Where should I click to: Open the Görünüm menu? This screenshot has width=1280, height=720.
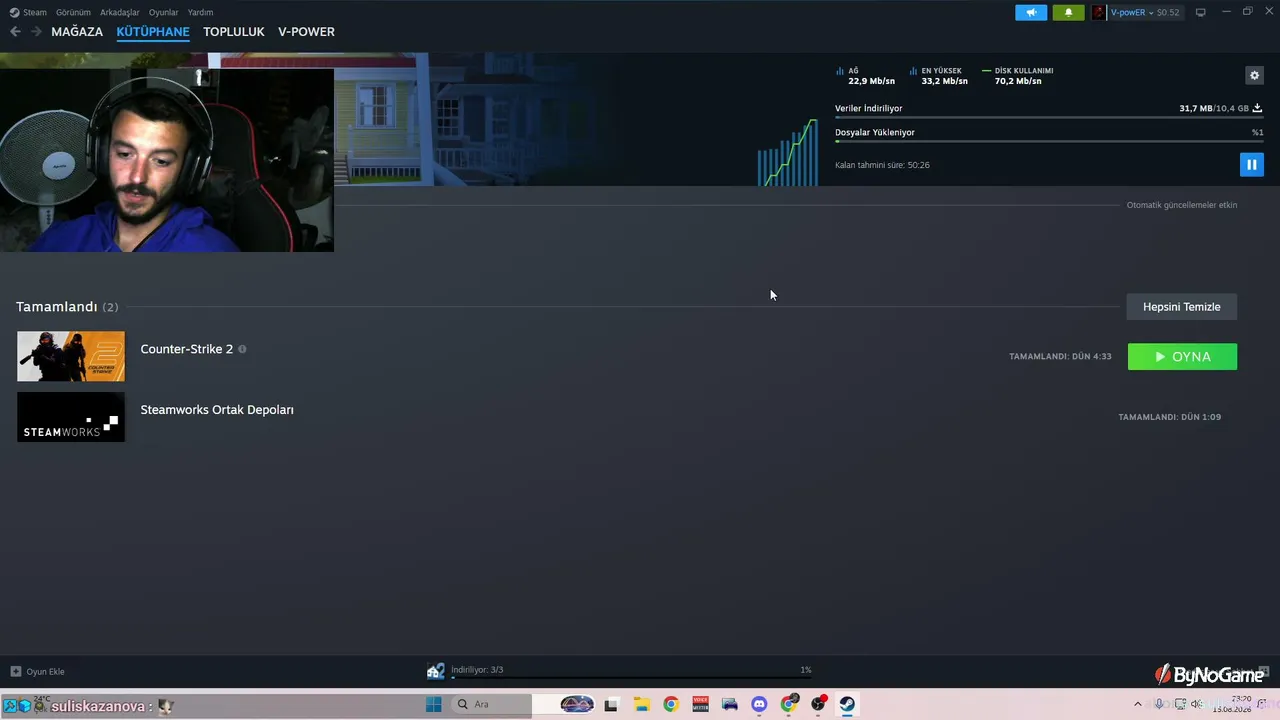click(73, 12)
